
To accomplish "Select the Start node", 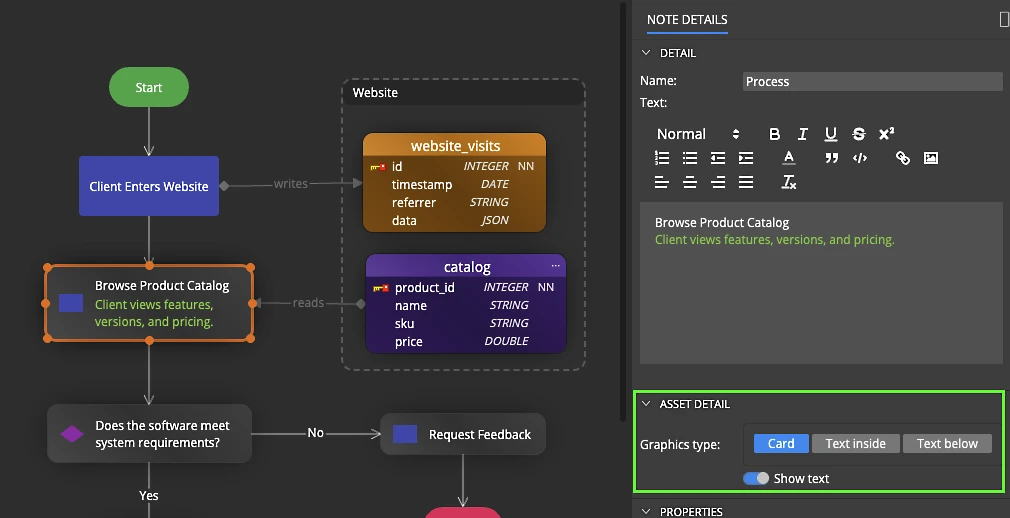I will 149,87.
